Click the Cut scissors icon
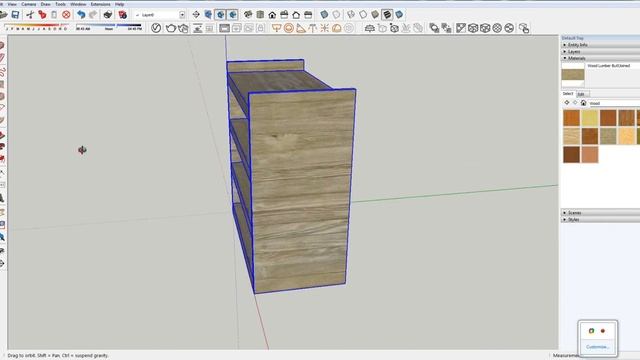 click(30, 15)
